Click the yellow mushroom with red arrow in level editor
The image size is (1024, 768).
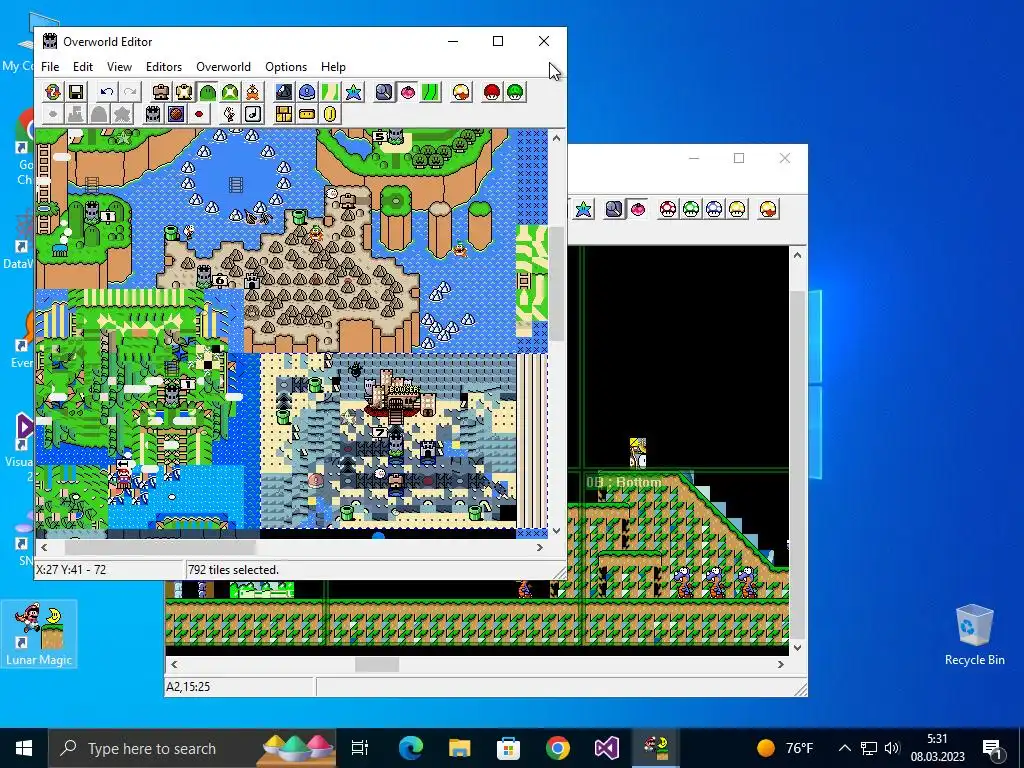(769, 209)
